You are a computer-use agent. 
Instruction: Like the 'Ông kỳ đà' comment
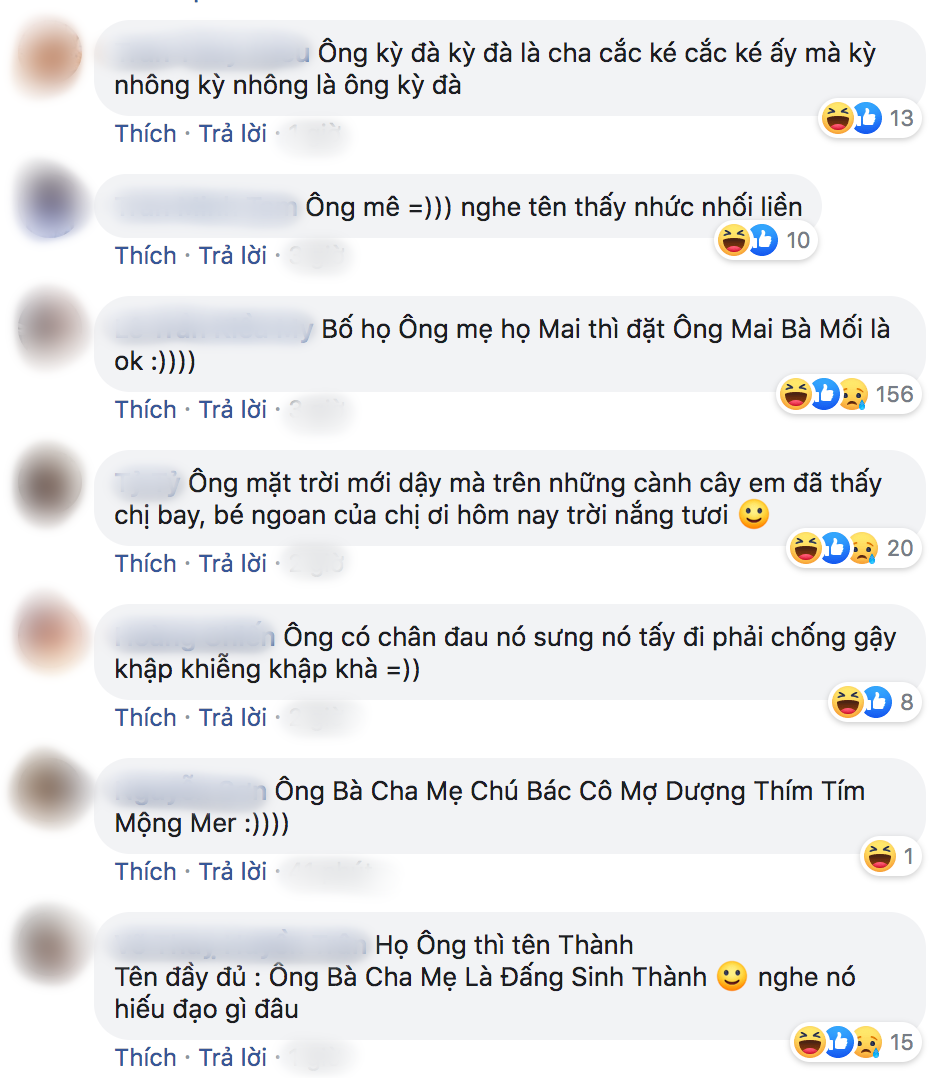coord(145,133)
